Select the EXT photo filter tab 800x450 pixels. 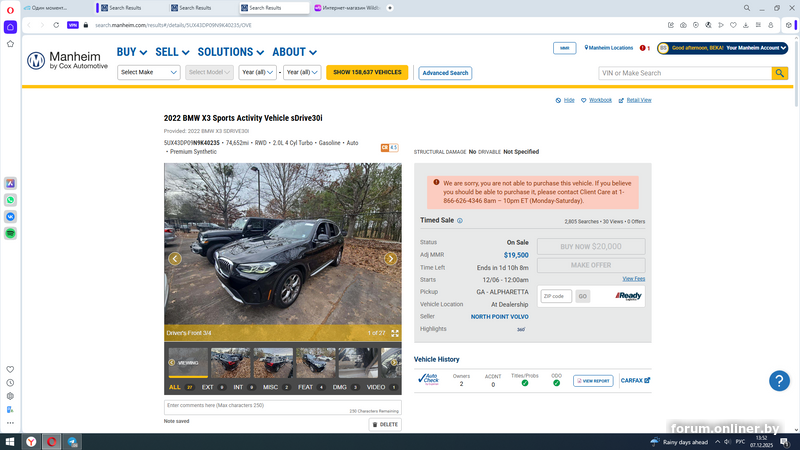(213, 387)
